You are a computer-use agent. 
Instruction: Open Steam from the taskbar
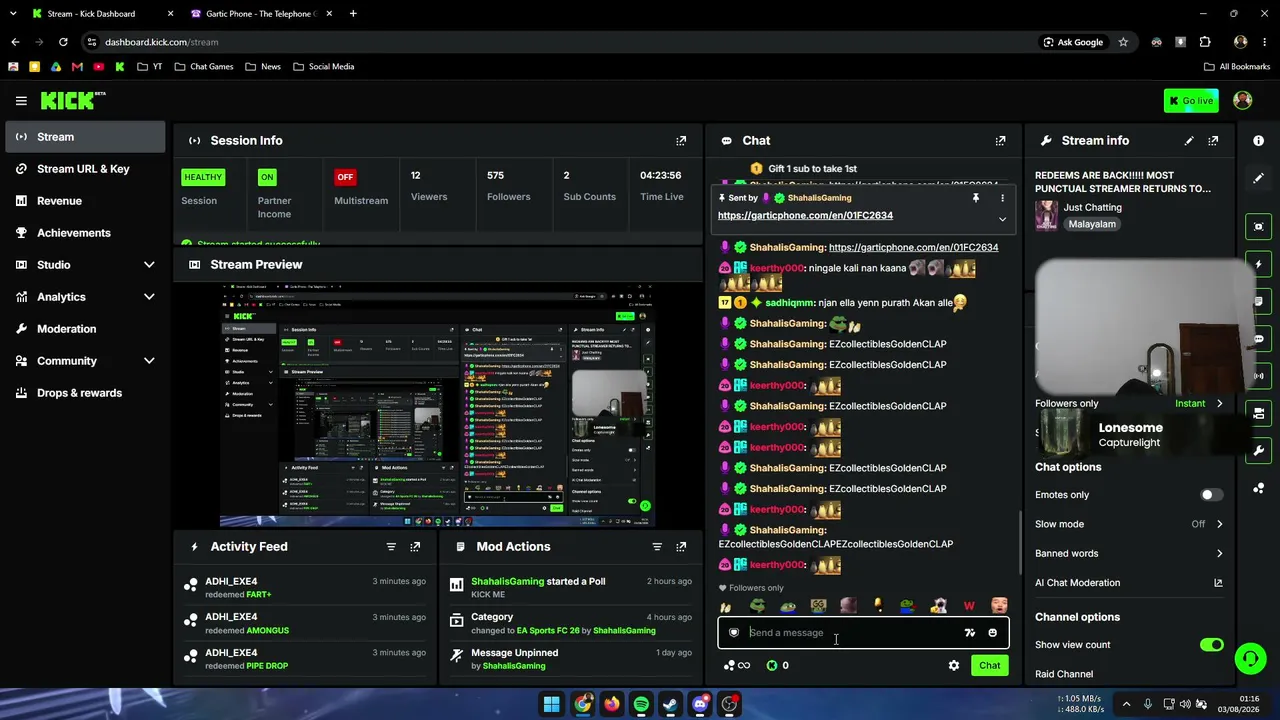670,704
